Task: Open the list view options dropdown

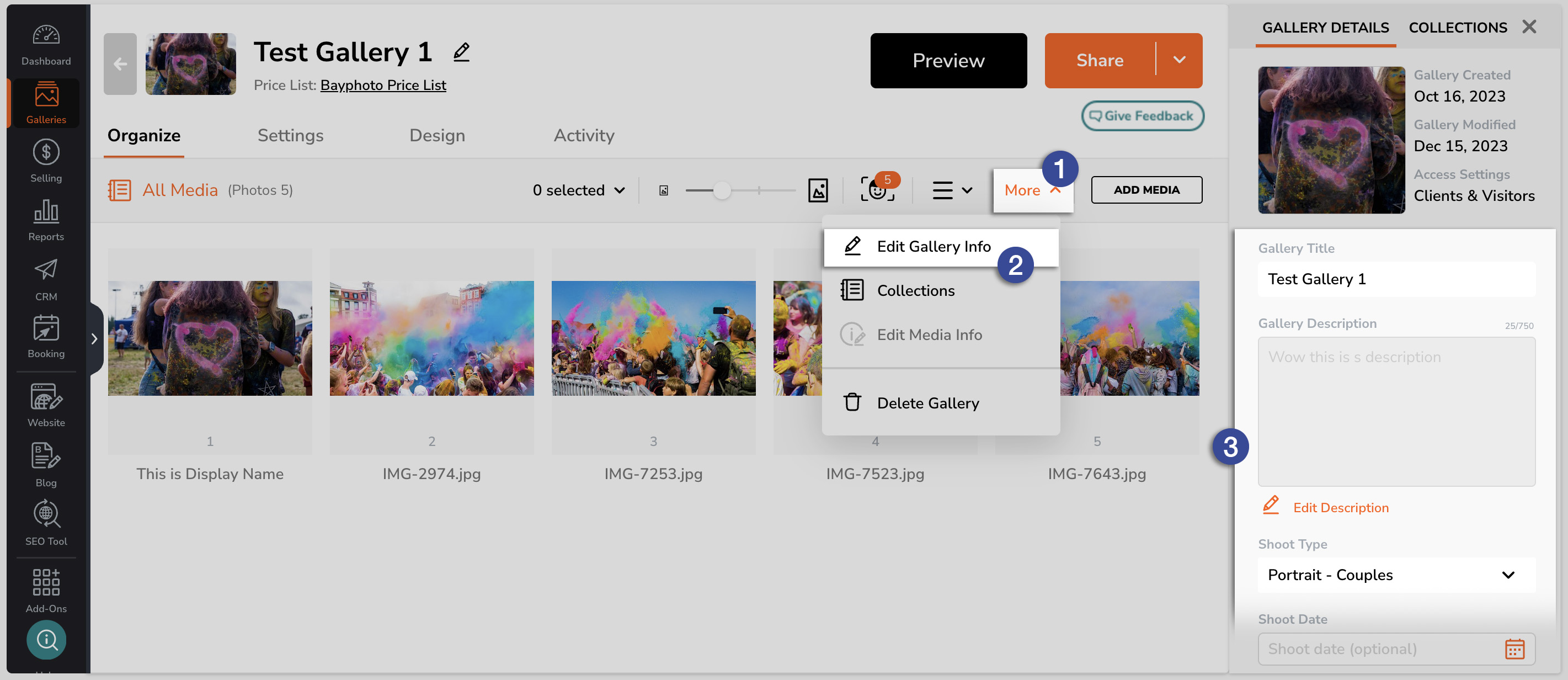Action: coord(953,190)
